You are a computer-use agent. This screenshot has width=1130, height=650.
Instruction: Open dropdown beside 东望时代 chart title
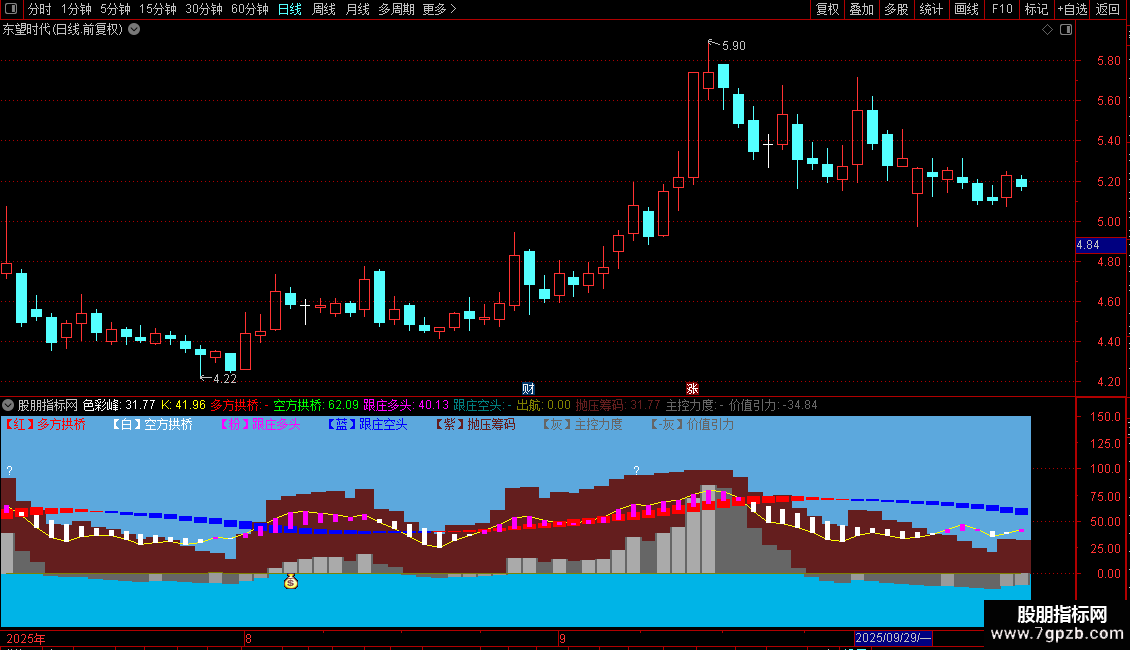point(134,29)
